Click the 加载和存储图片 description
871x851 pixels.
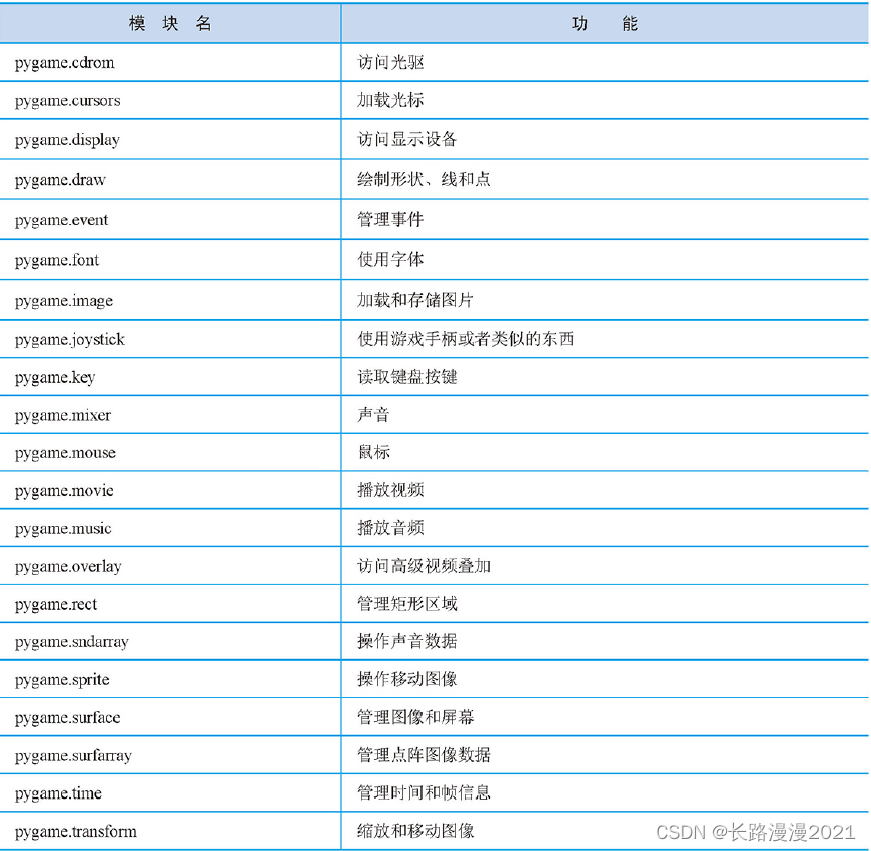click(416, 300)
